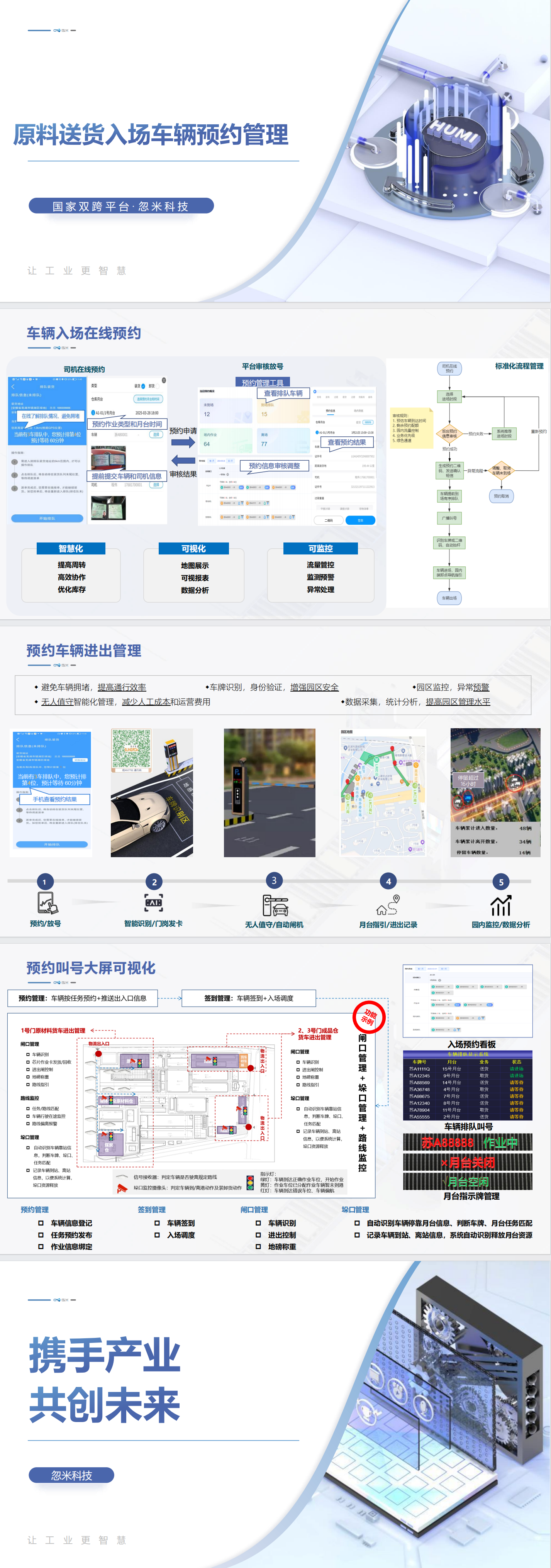Click the 园内监控 bar chart icon
551x1568 pixels.
pos(500,905)
